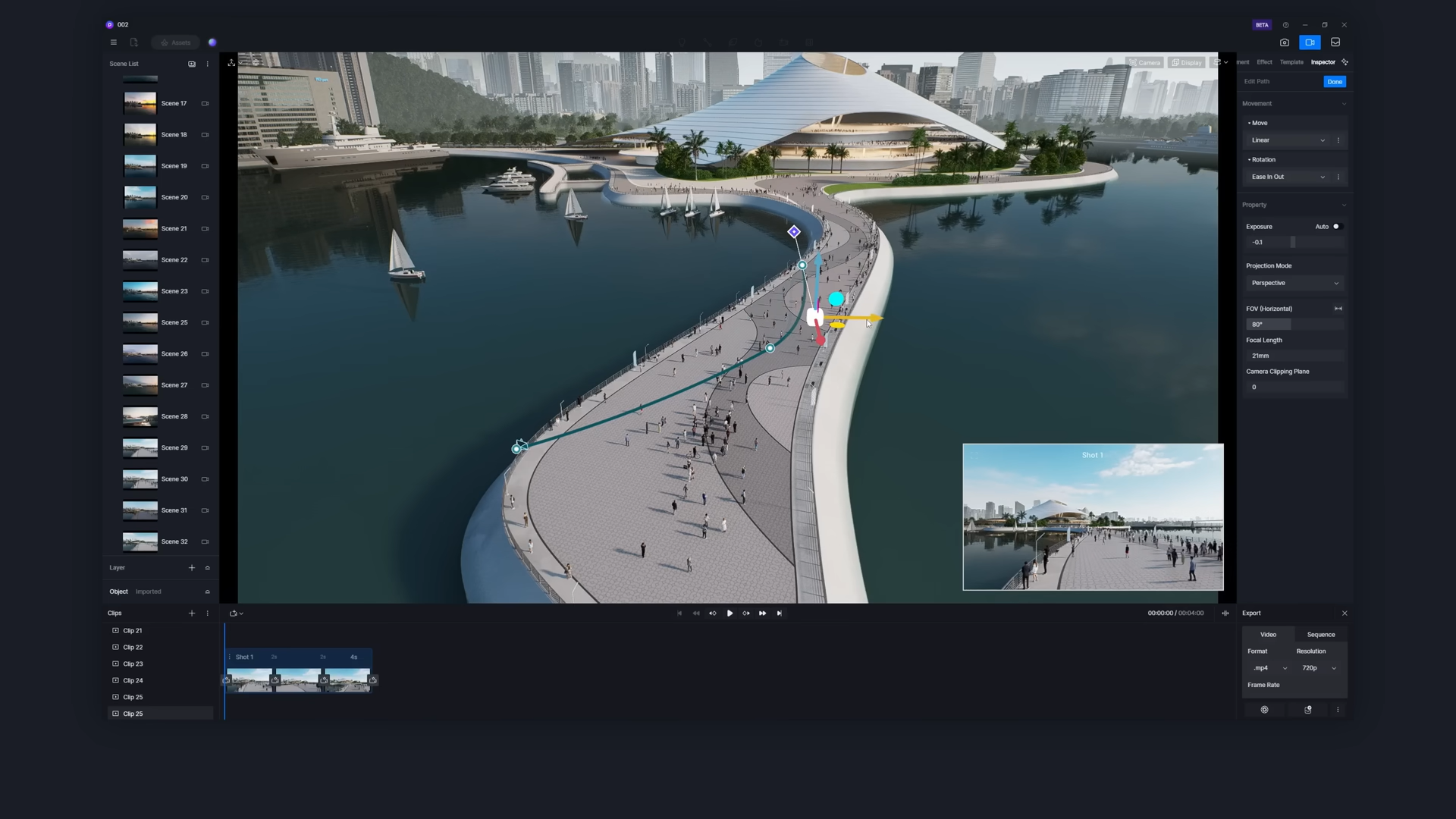Open the help question mark icon
Screen dimensions: 1456x819
1285,25
